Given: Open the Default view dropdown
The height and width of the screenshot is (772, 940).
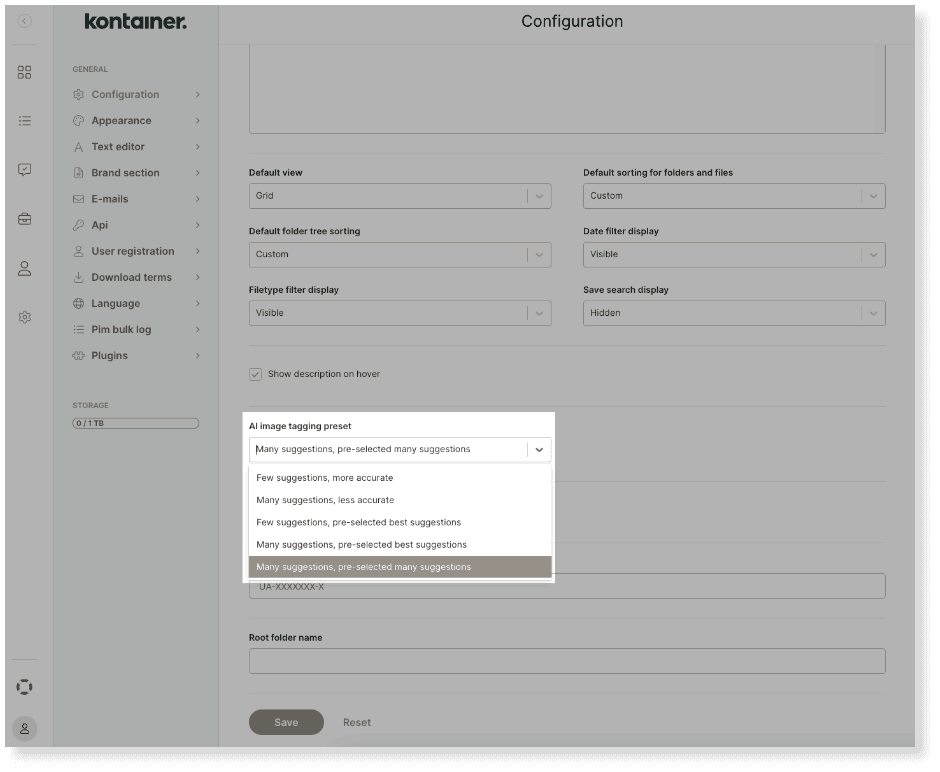Looking at the screenshot, I should click(399, 196).
